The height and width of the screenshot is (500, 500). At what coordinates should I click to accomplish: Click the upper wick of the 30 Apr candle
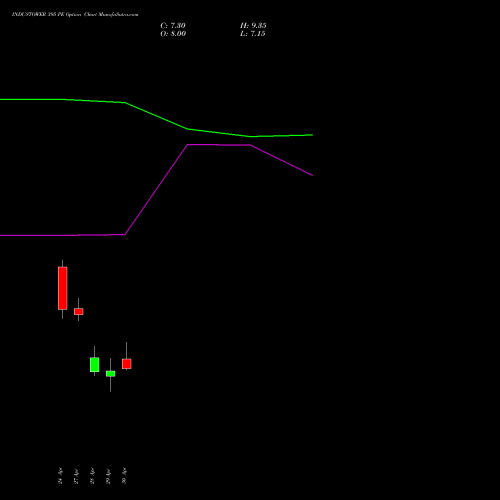click(126, 350)
